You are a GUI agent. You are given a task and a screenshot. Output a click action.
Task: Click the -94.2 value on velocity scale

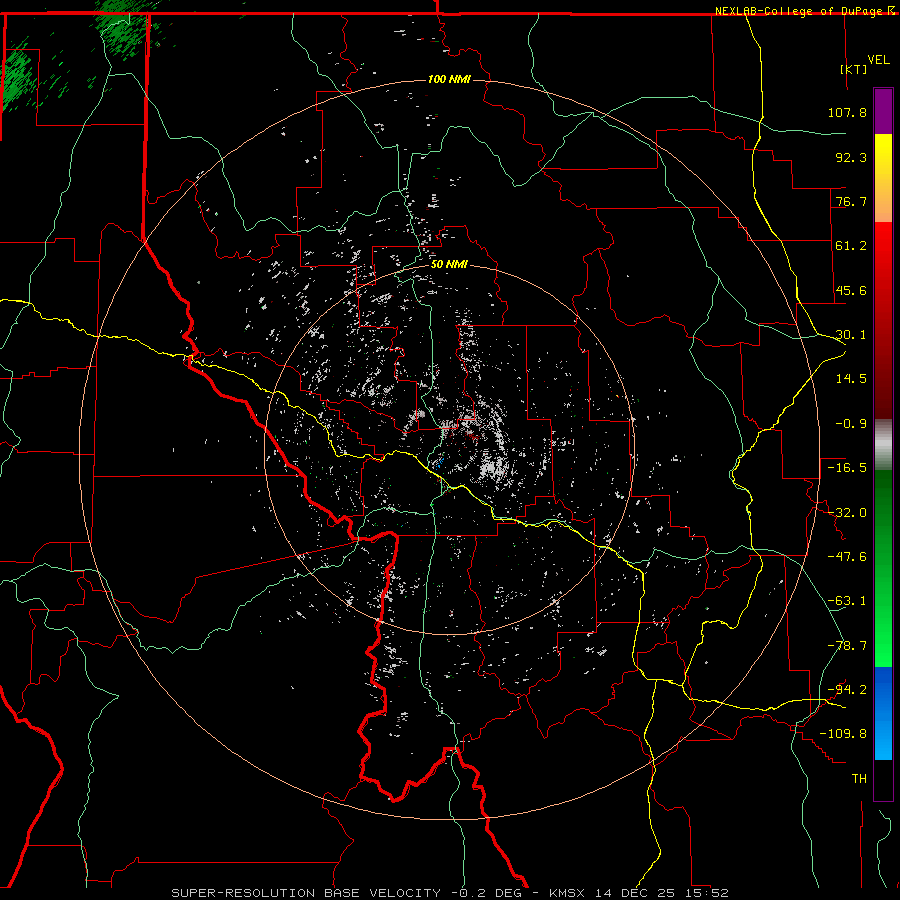(x=847, y=690)
